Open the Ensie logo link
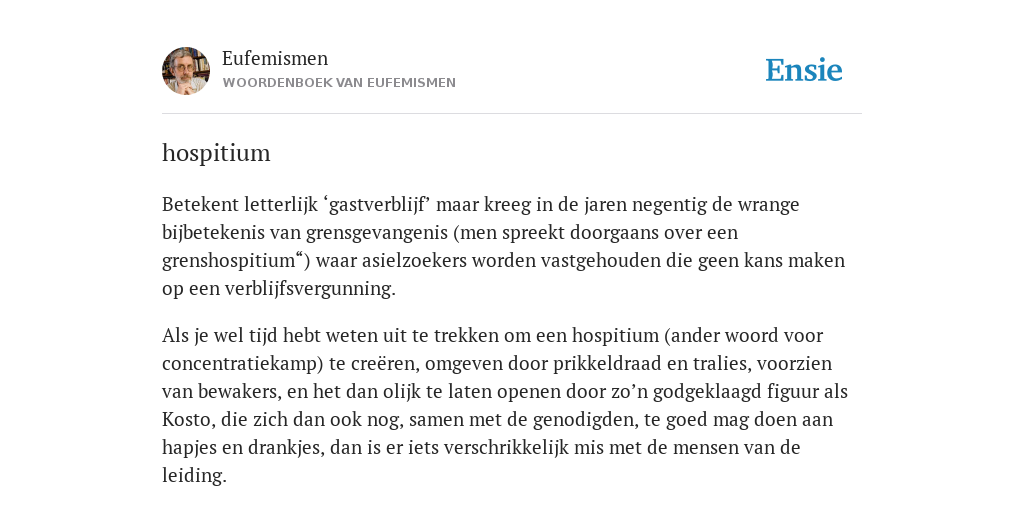The width and height of the screenshot is (1024, 512). [x=804, y=70]
